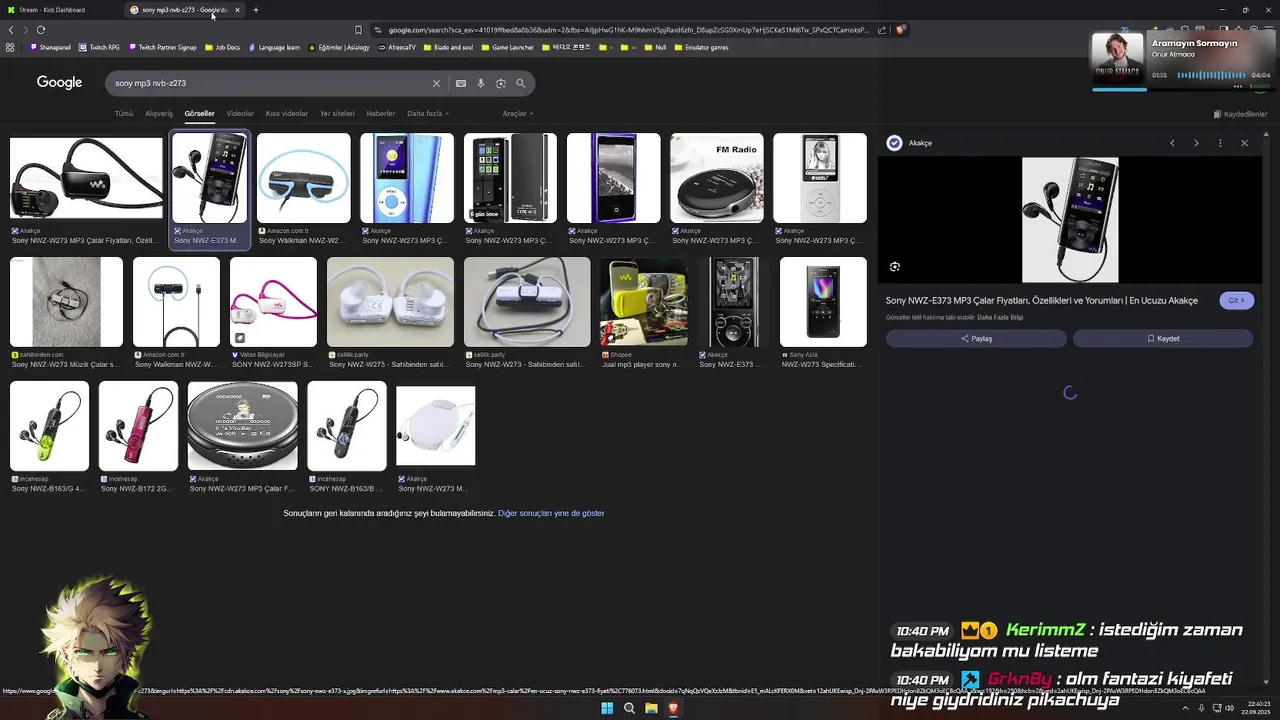Go back with browser back arrow
Viewport: 1280px width, 720px height.
(11, 30)
